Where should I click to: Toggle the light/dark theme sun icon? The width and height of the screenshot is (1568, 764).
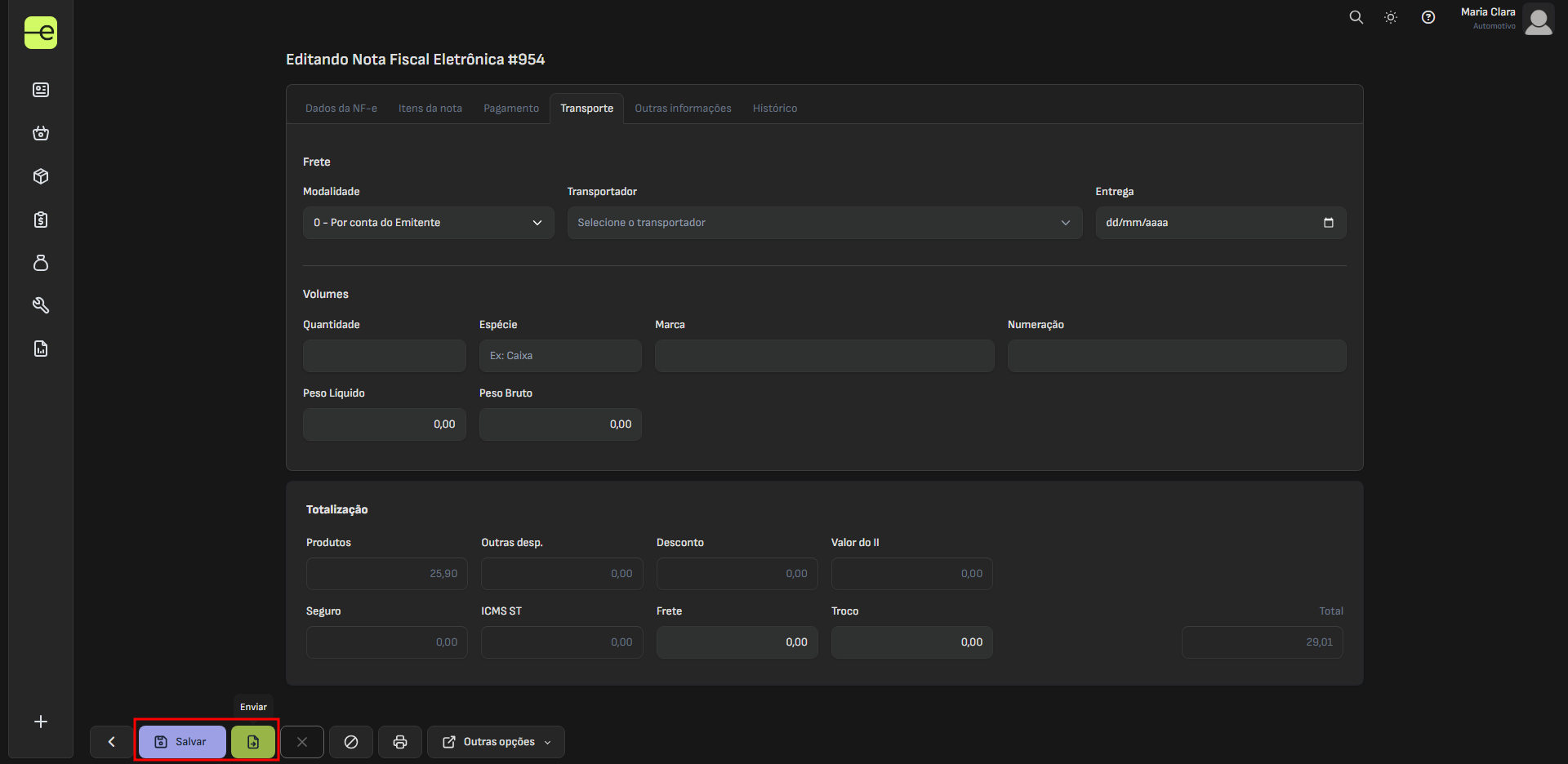1391,17
